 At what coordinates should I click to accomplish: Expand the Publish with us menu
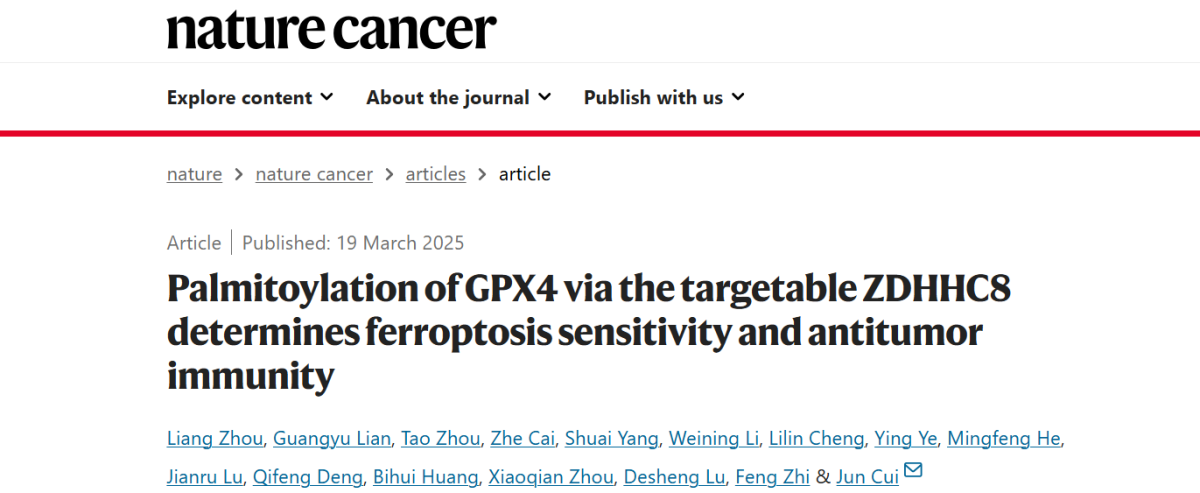664,97
